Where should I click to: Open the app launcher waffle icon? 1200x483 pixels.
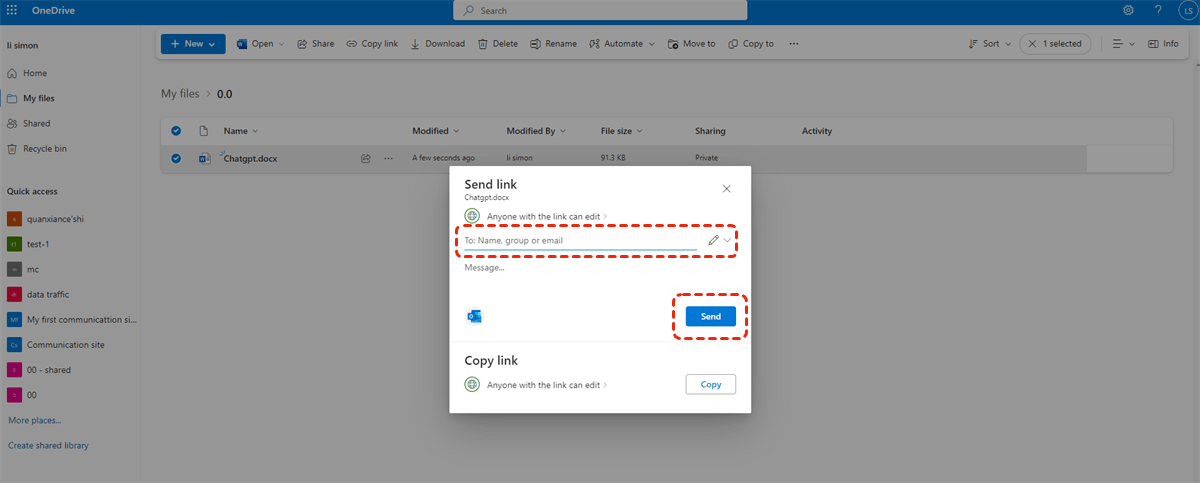click(12, 10)
